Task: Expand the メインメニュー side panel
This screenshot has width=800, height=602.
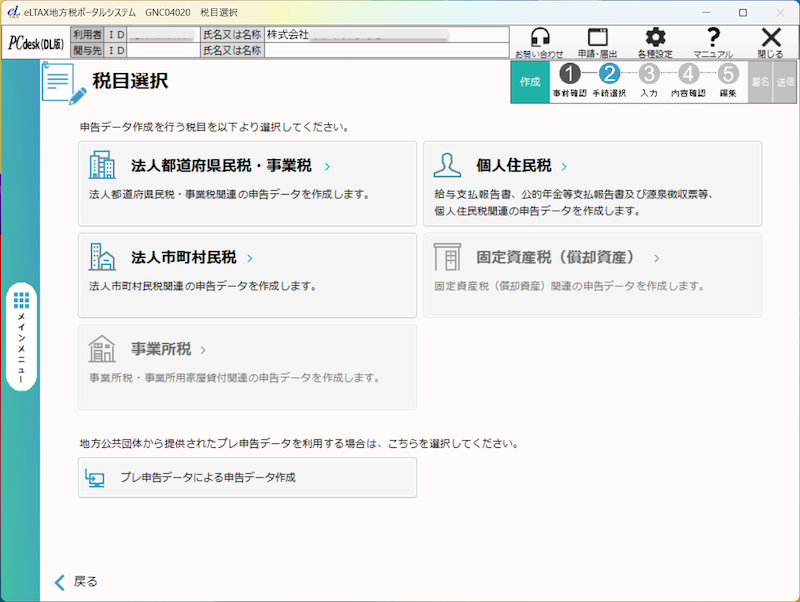Action: [x=21, y=337]
